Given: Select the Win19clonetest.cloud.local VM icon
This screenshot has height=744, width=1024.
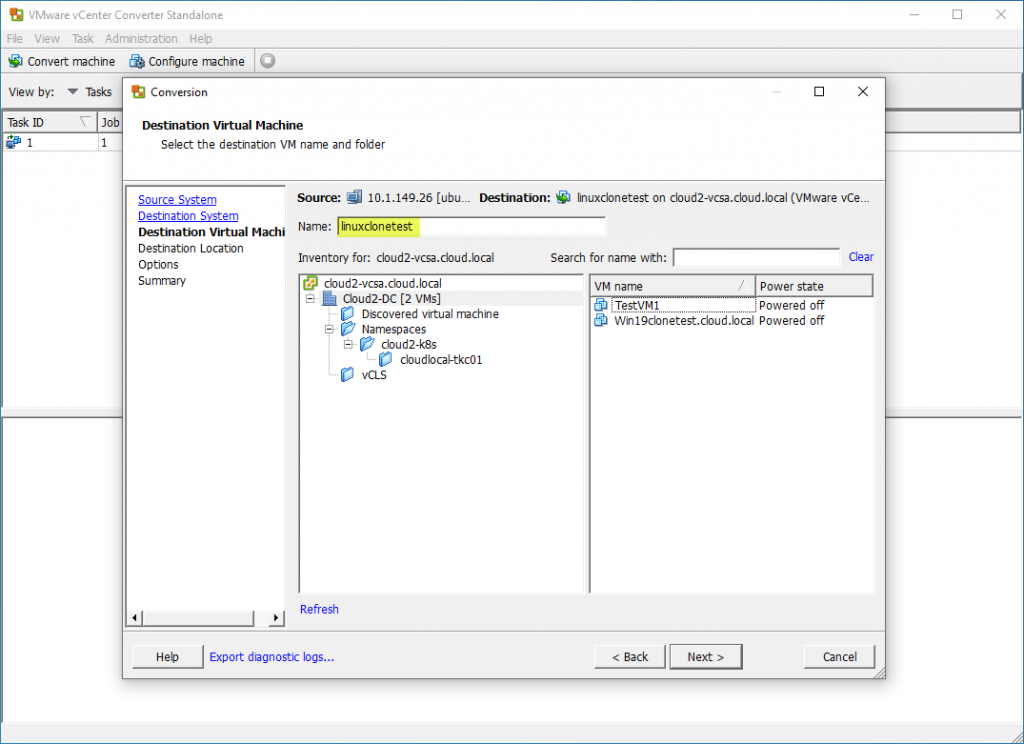Looking at the screenshot, I should click(x=600, y=321).
